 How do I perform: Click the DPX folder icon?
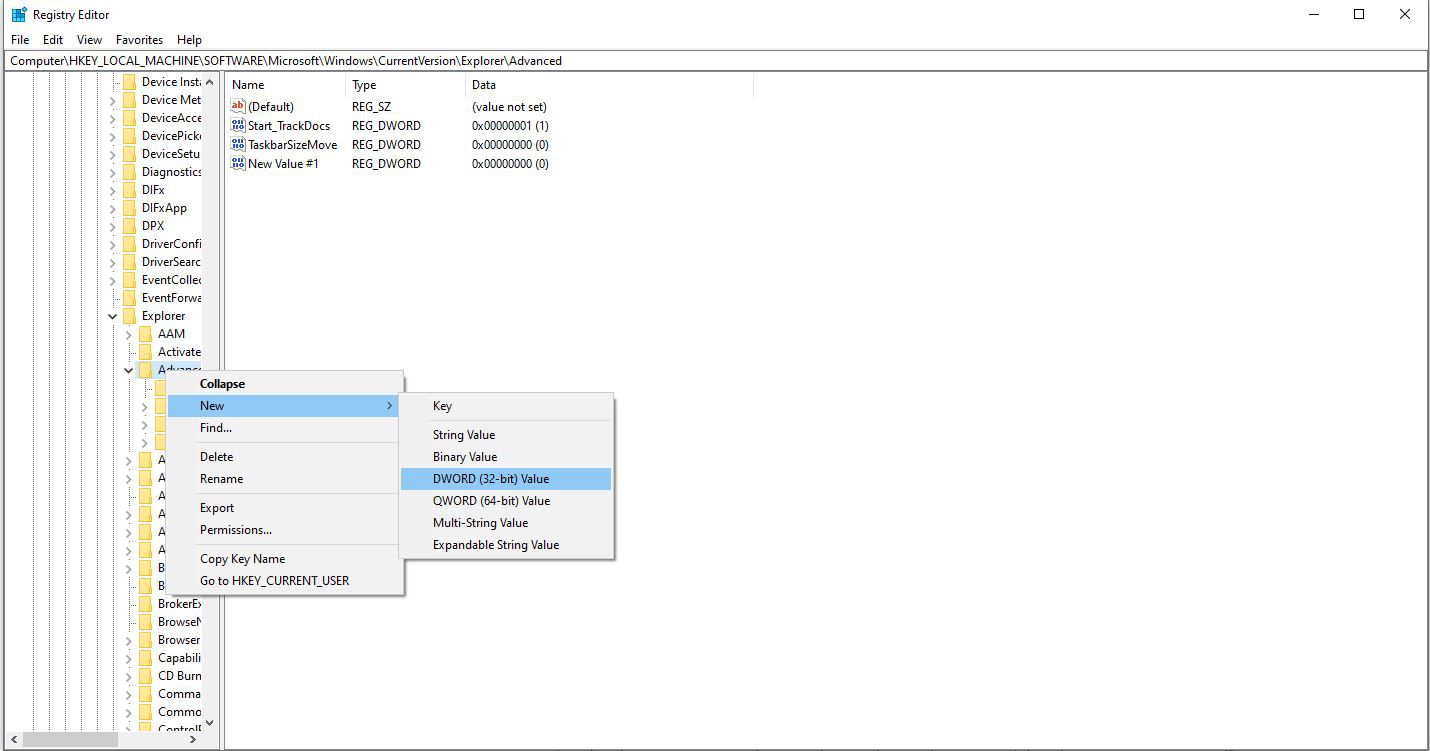129,226
